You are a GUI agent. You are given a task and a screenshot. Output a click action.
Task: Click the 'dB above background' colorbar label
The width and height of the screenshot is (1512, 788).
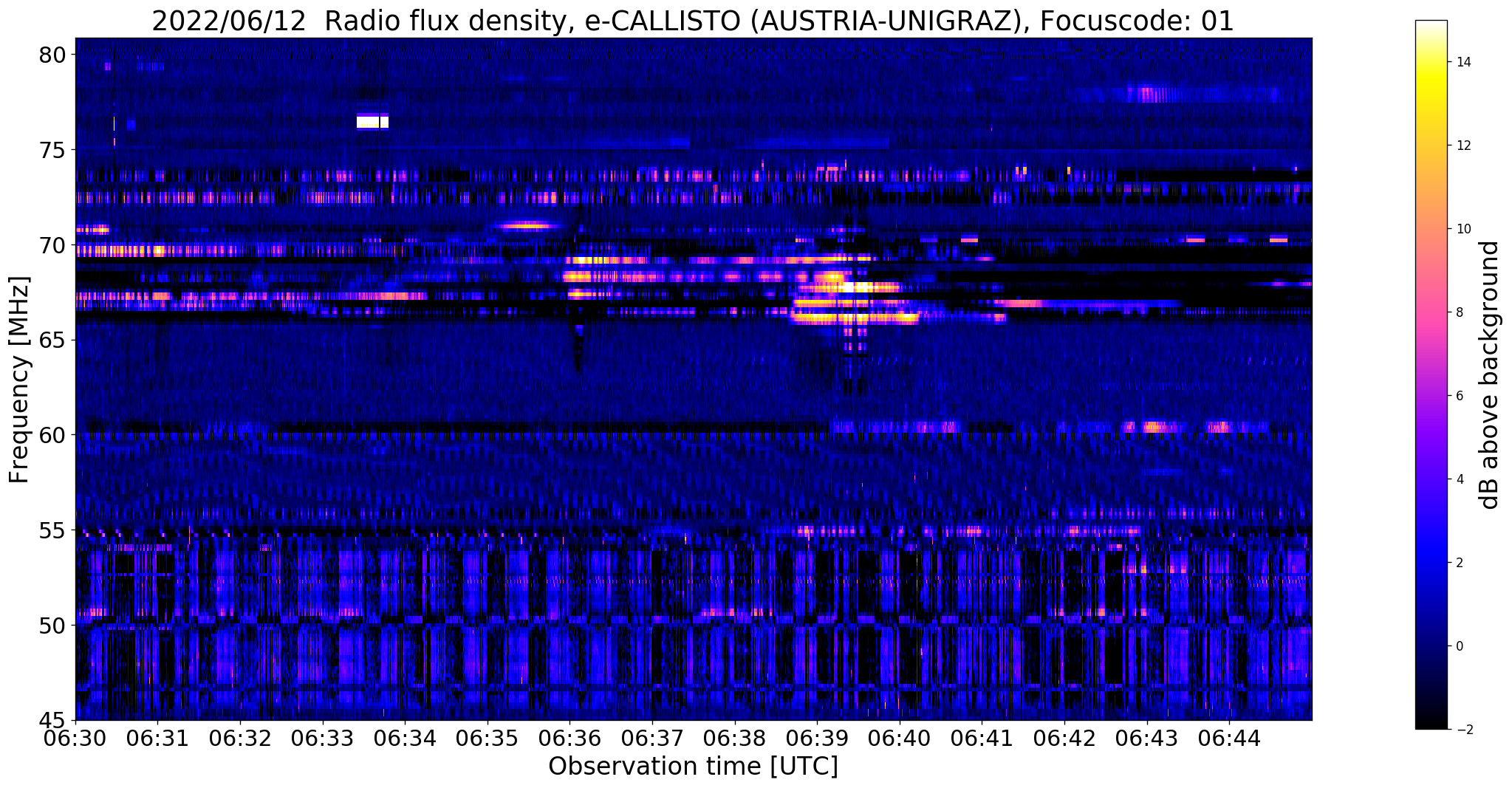pos(1490,374)
